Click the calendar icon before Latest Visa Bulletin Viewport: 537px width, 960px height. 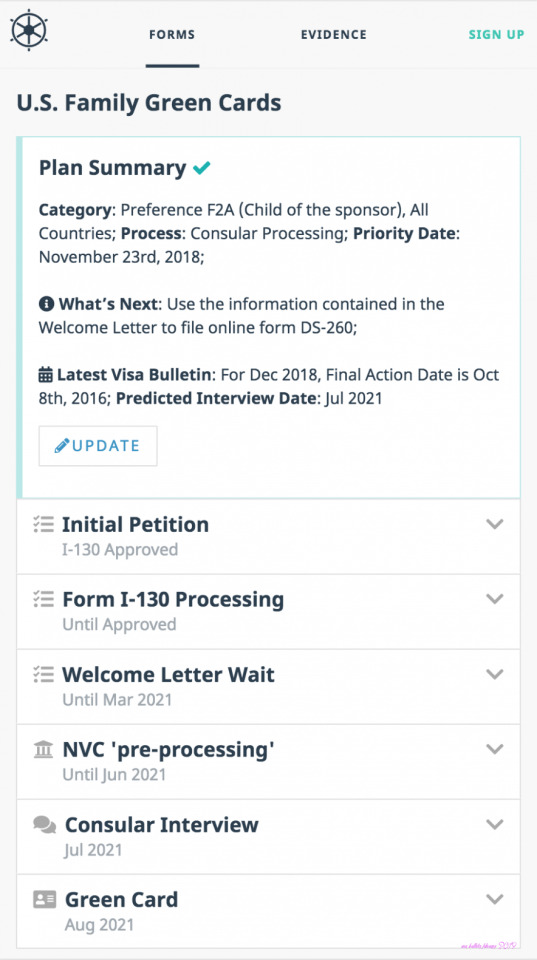(x=45, y=374)
